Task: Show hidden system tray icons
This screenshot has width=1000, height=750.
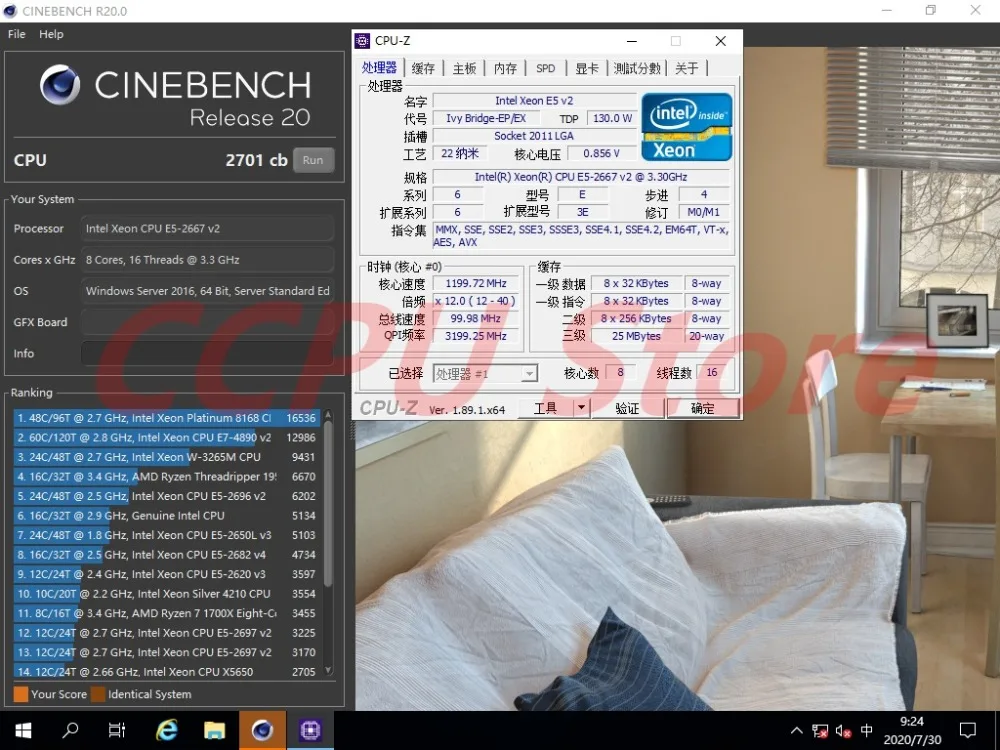Action: pyautogui.click(x=797, y=731)
